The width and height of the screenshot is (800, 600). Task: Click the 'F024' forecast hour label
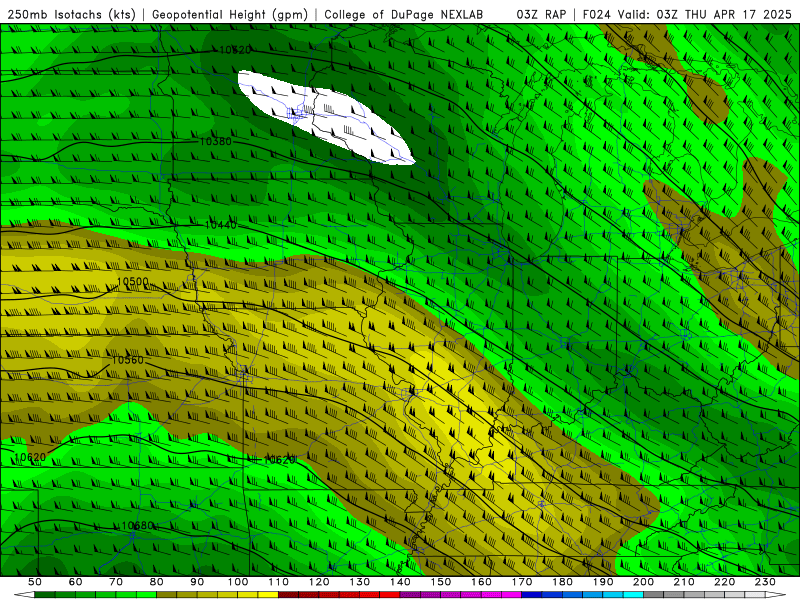[x=596, y=15]
